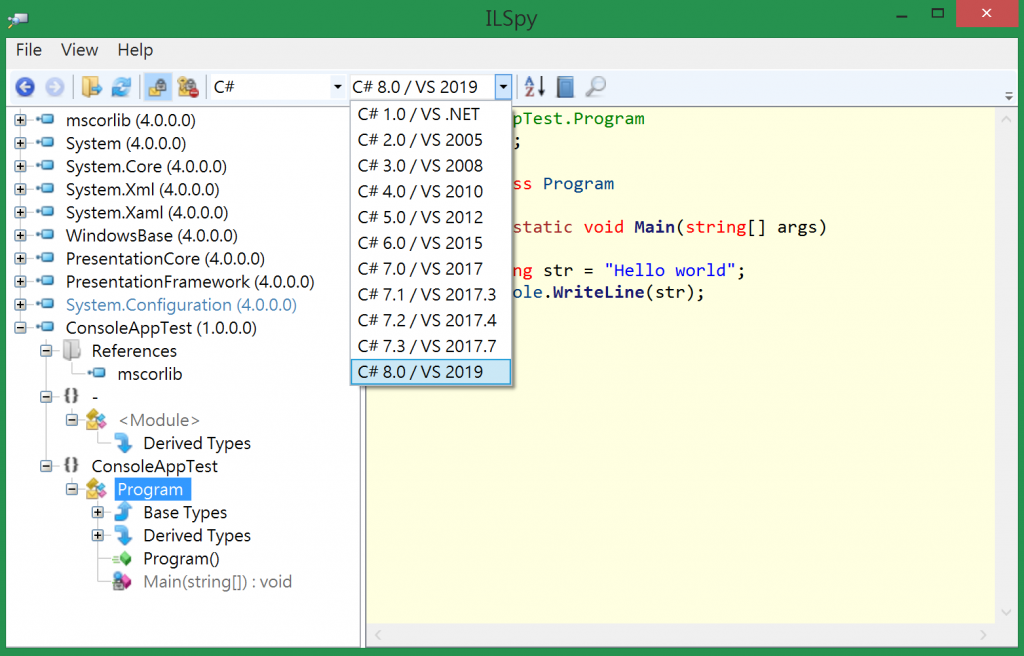
Task: Choose C# 8.0 / VS 2019 option
Action: click(431, 372)
